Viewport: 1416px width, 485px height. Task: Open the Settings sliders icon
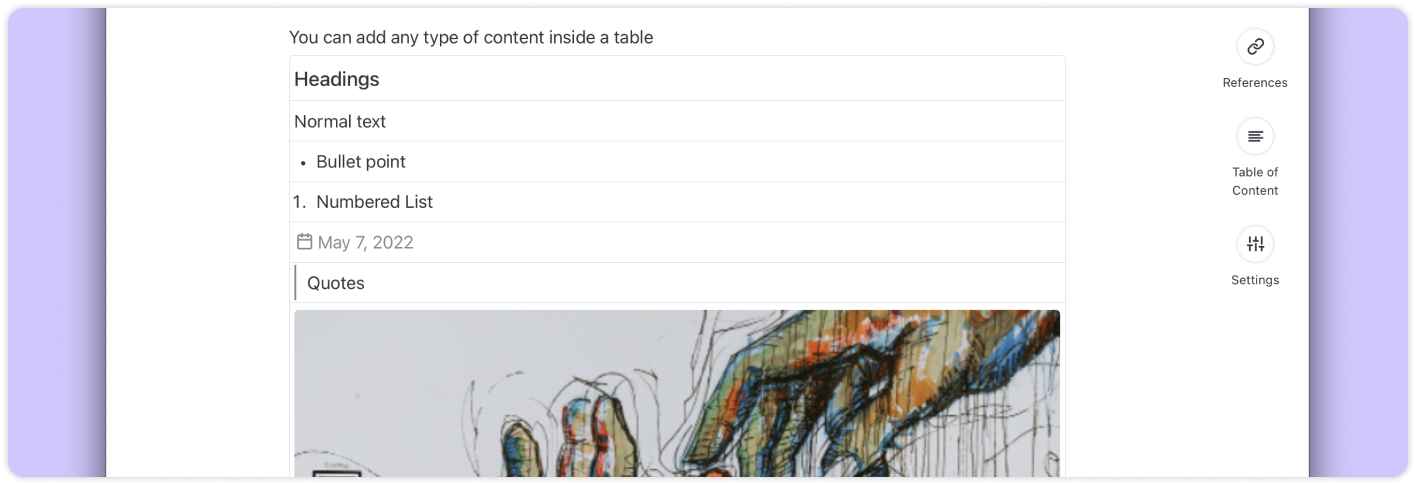[x=1255, y=244]
